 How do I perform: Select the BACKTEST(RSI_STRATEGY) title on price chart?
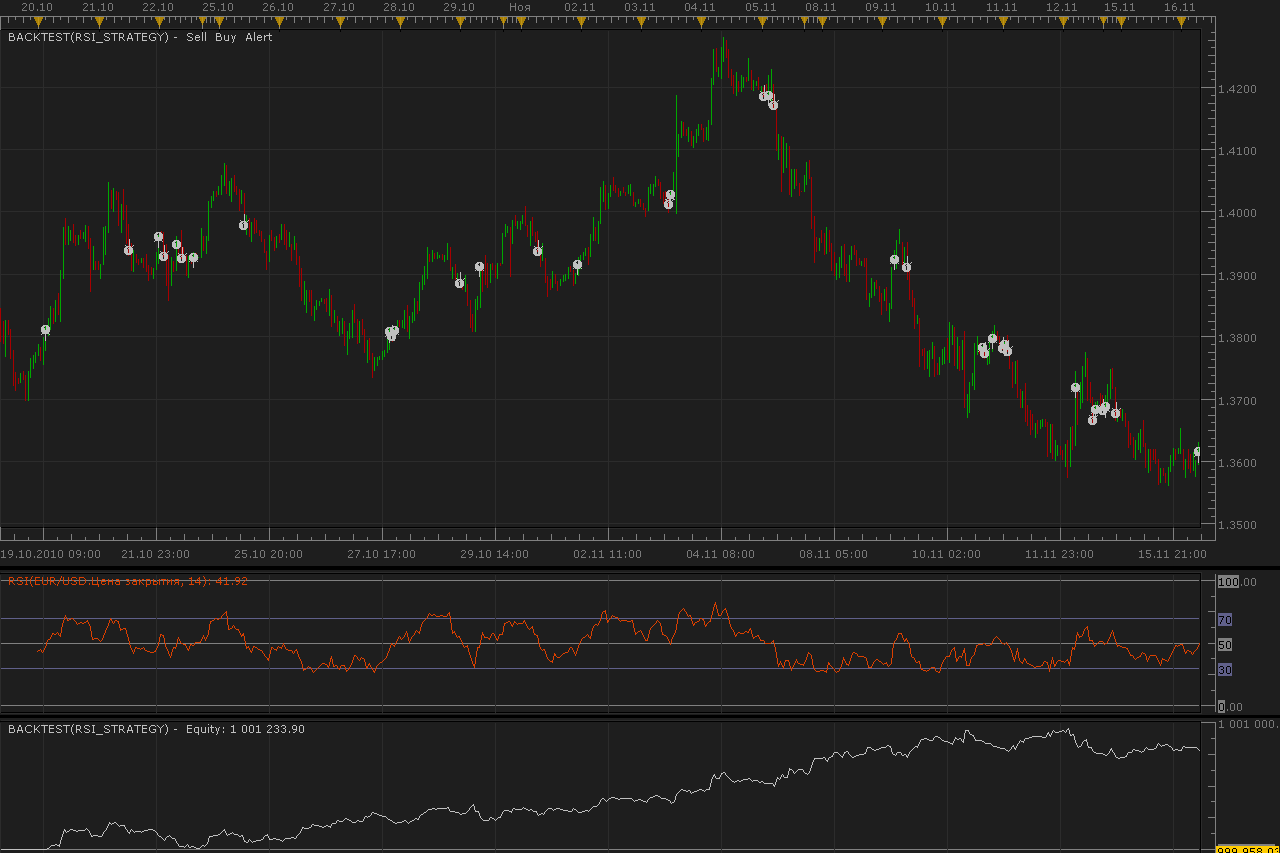pyautogui.click(x=88, y=37)
